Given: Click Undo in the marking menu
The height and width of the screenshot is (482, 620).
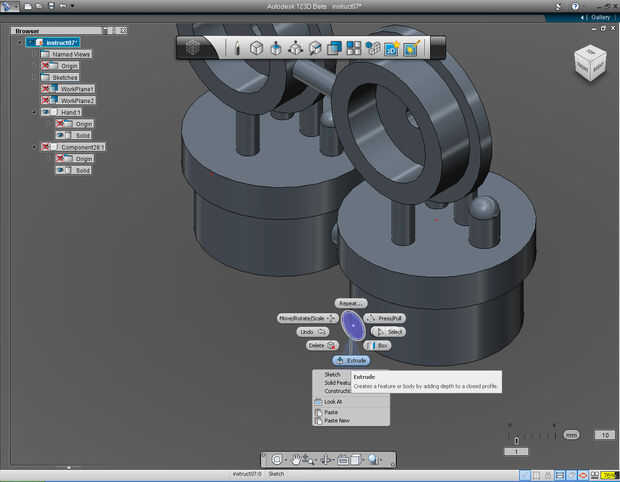Looking at the screenshot, I should click(x=313, y=332).
